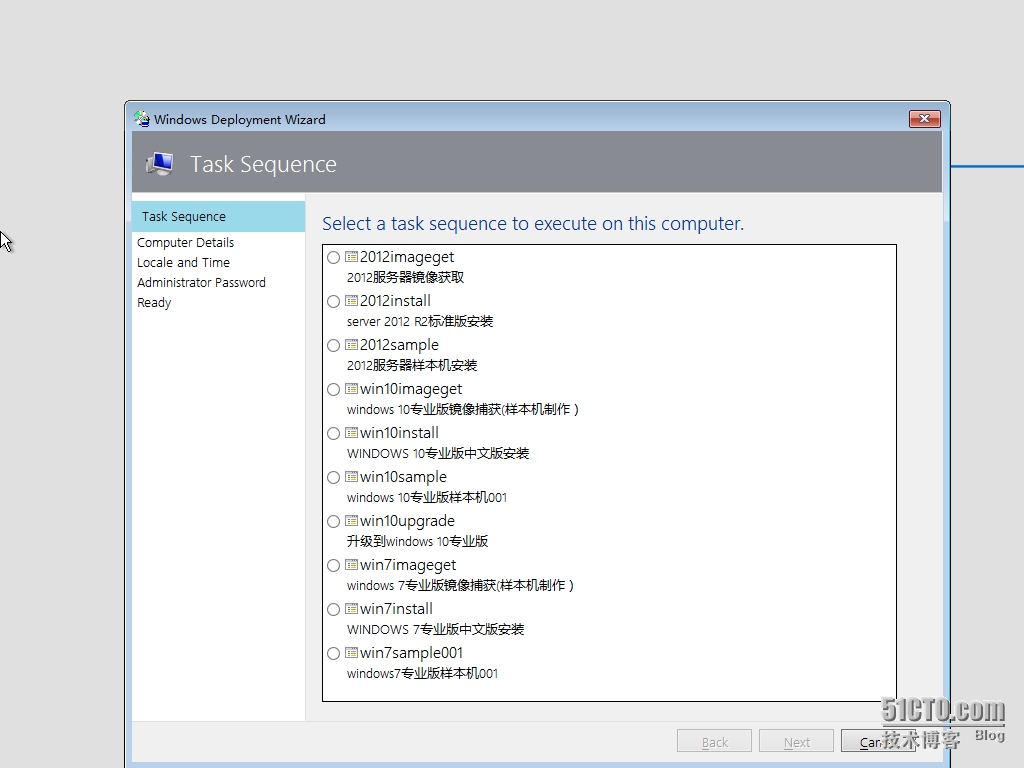Screen dimensions: 1024x768
Task: Click the description 'server 2012 R2标准版安装'
Action: (420, 321)
